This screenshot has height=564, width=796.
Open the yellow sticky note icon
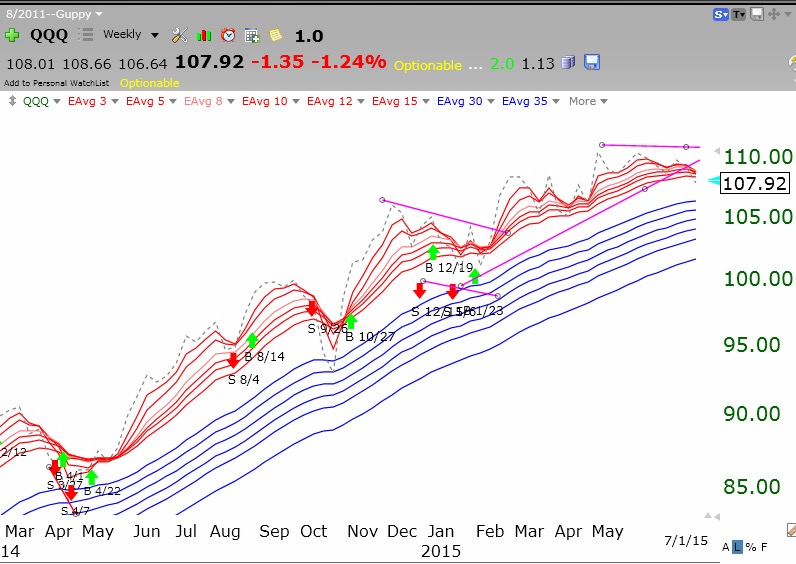tap(276, 35)
